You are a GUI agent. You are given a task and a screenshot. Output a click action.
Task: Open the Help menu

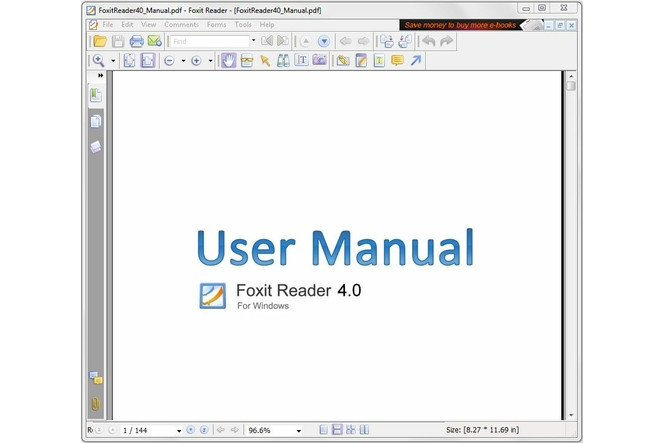(267, 25)
